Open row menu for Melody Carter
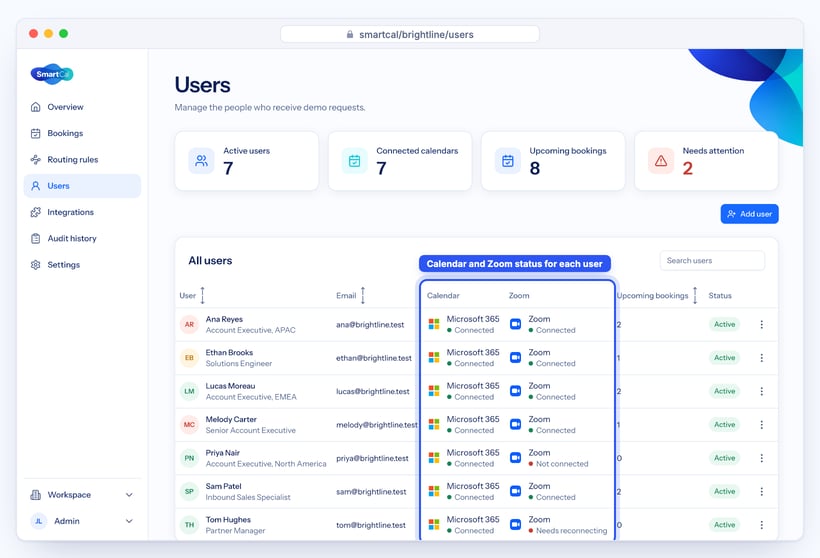The width and height of the screenshot is (820, 558). (x=761, y=425)
